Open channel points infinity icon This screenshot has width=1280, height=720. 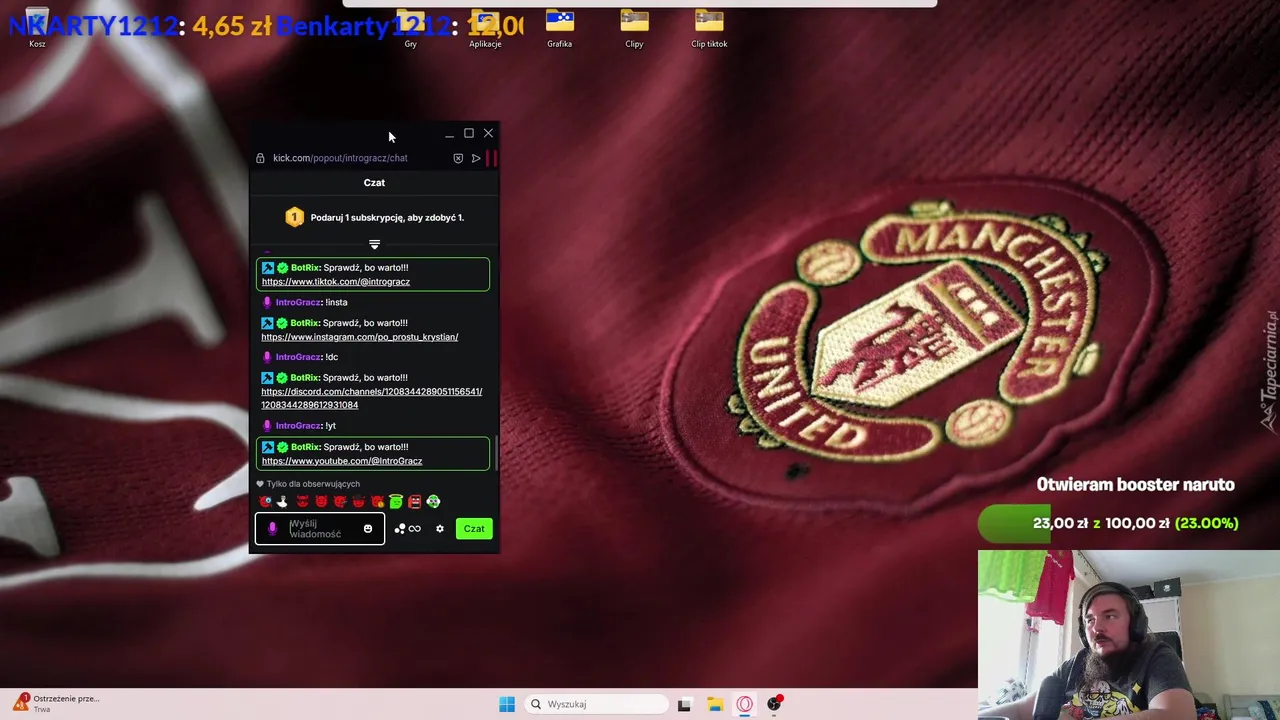point(414,529)
